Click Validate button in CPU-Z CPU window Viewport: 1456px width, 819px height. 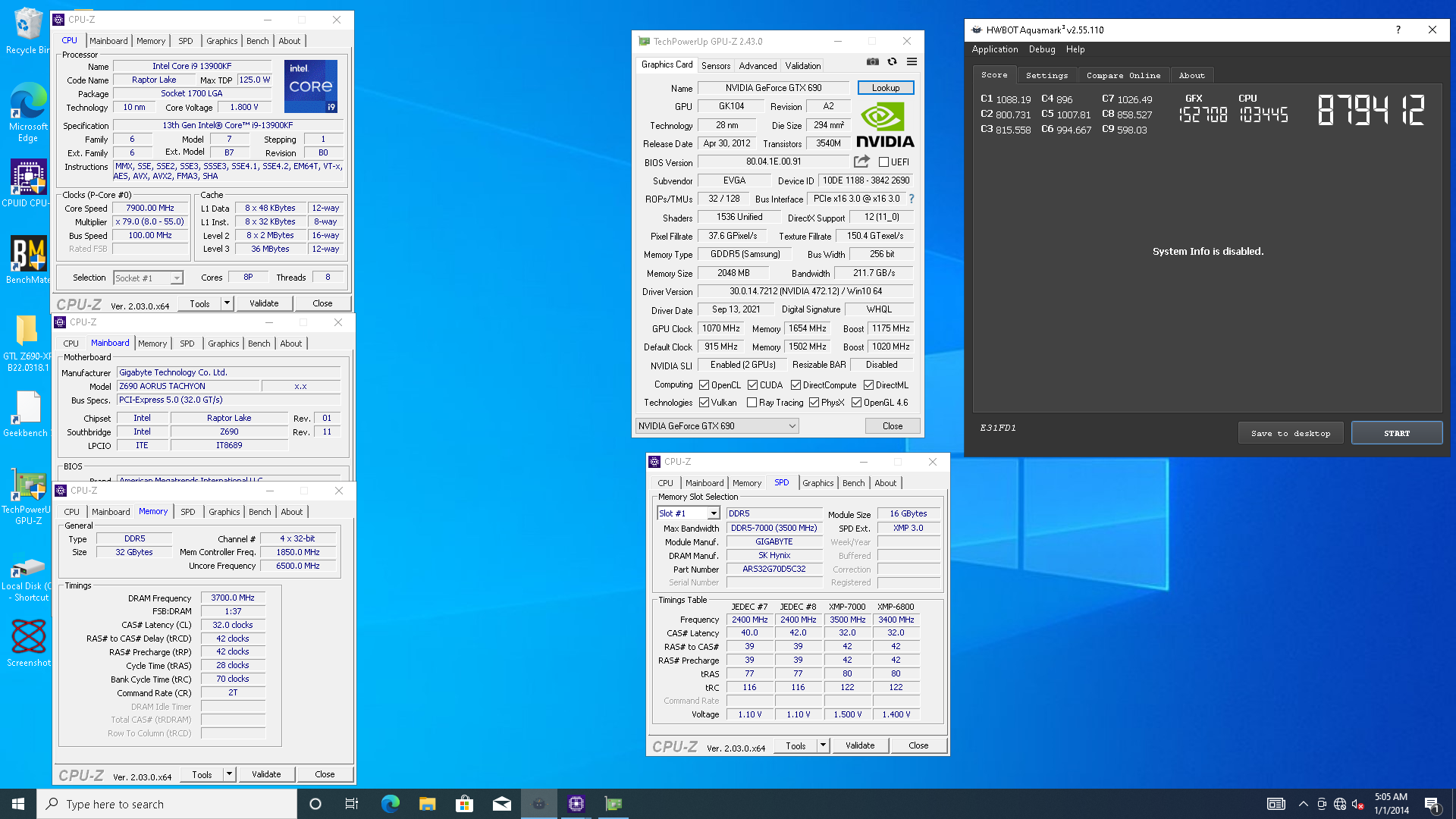click(x=264, y=303)
